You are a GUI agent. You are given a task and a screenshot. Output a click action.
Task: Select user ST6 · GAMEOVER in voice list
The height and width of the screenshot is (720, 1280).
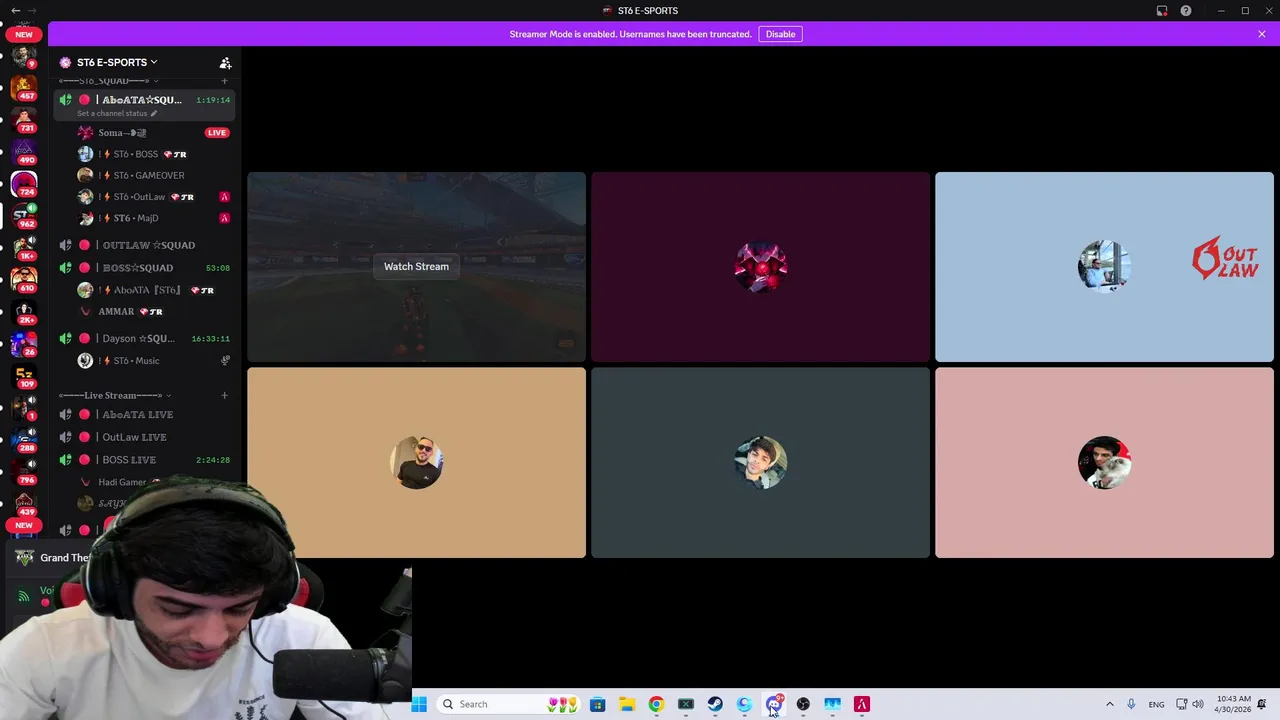[154, 175]
